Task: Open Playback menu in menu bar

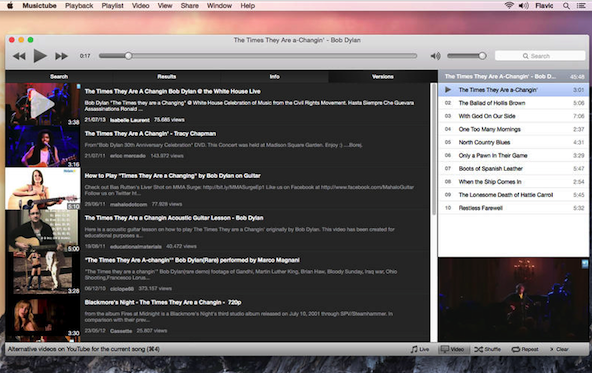Action: coord(79,6)
